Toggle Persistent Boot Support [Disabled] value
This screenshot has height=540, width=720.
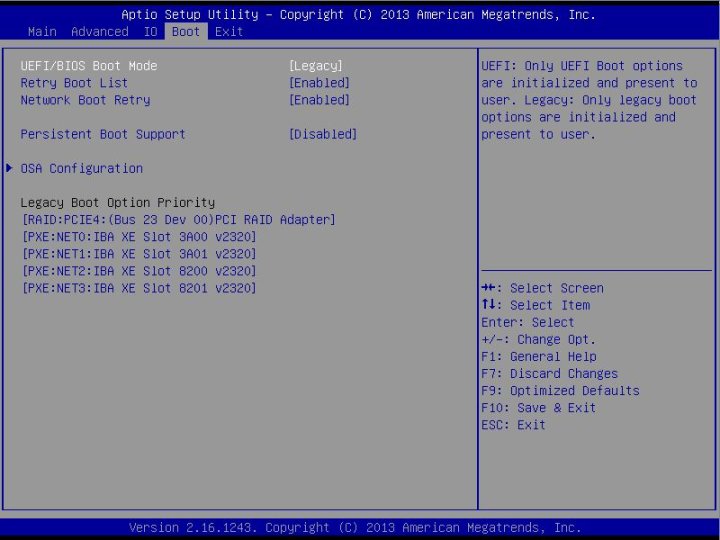point(323,134)
